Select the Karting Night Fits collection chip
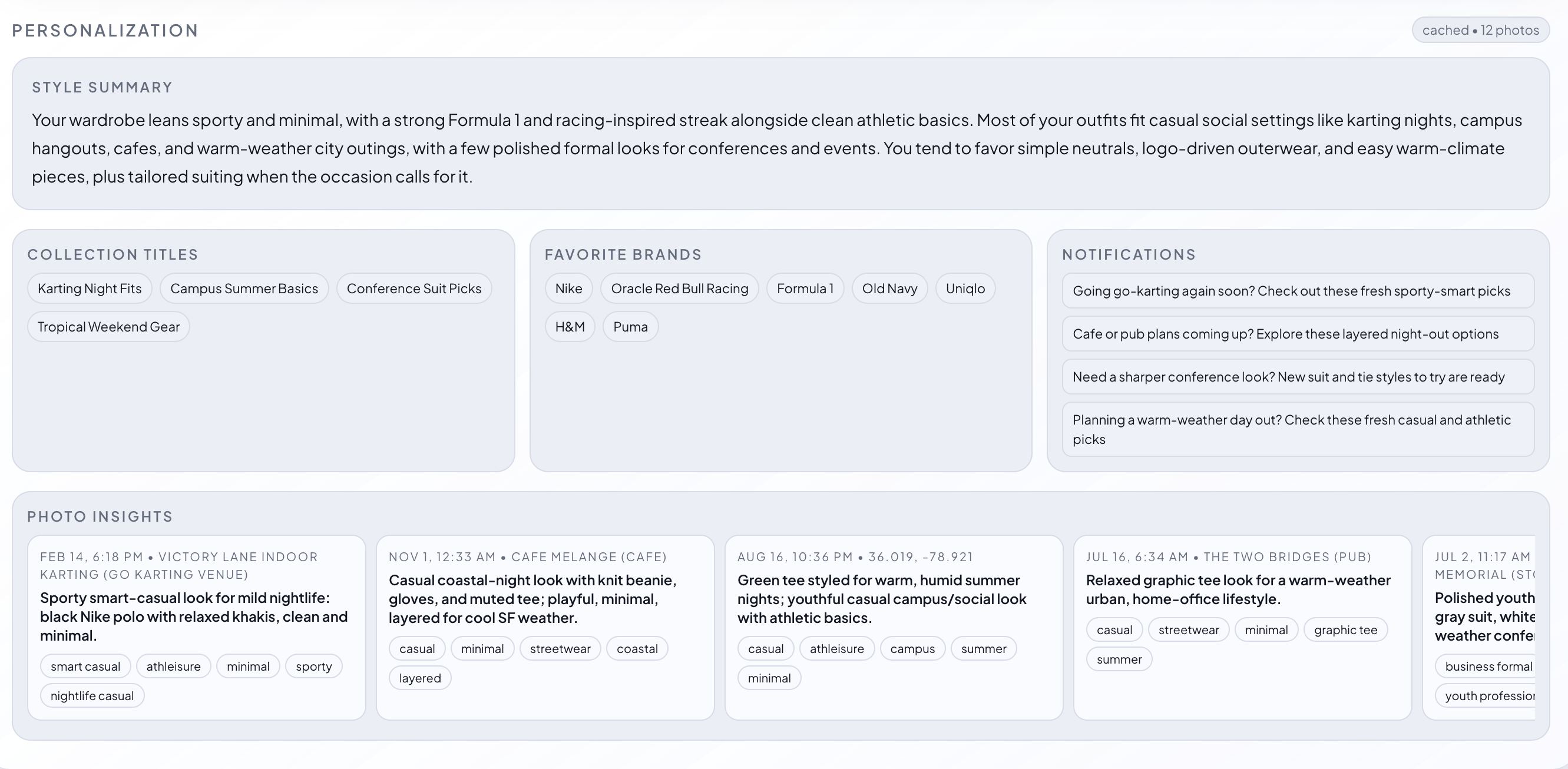Screen dimensions: 1568x769 [90, 289]
